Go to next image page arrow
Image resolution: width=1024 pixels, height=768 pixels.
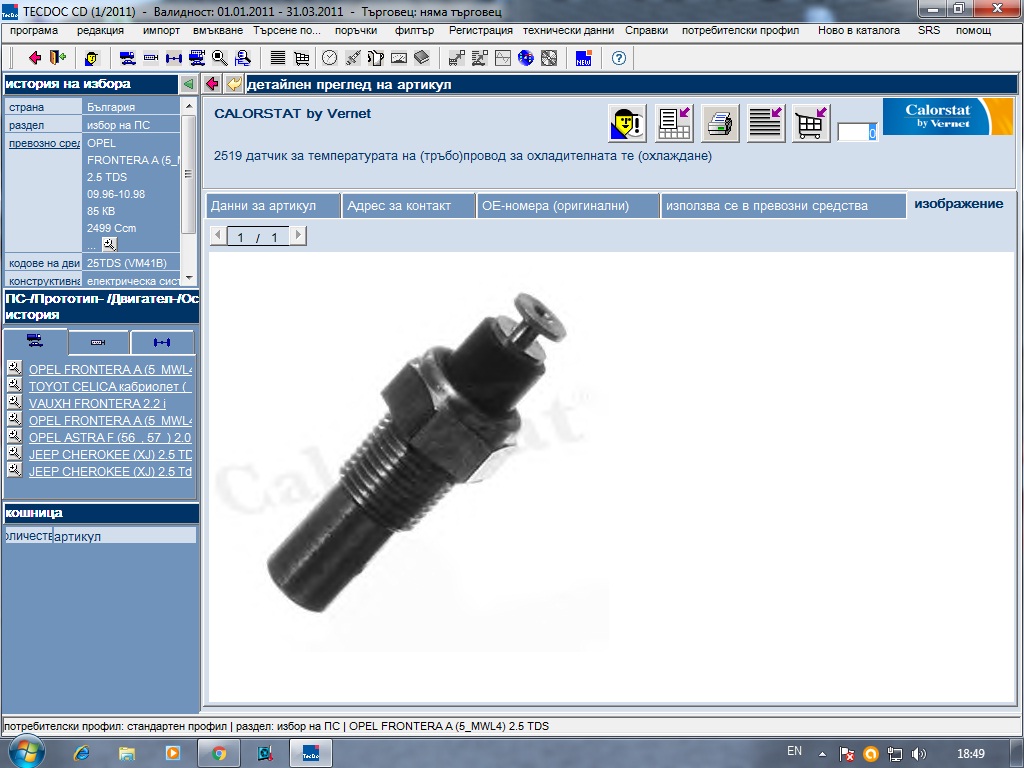[x=298, y=235]
